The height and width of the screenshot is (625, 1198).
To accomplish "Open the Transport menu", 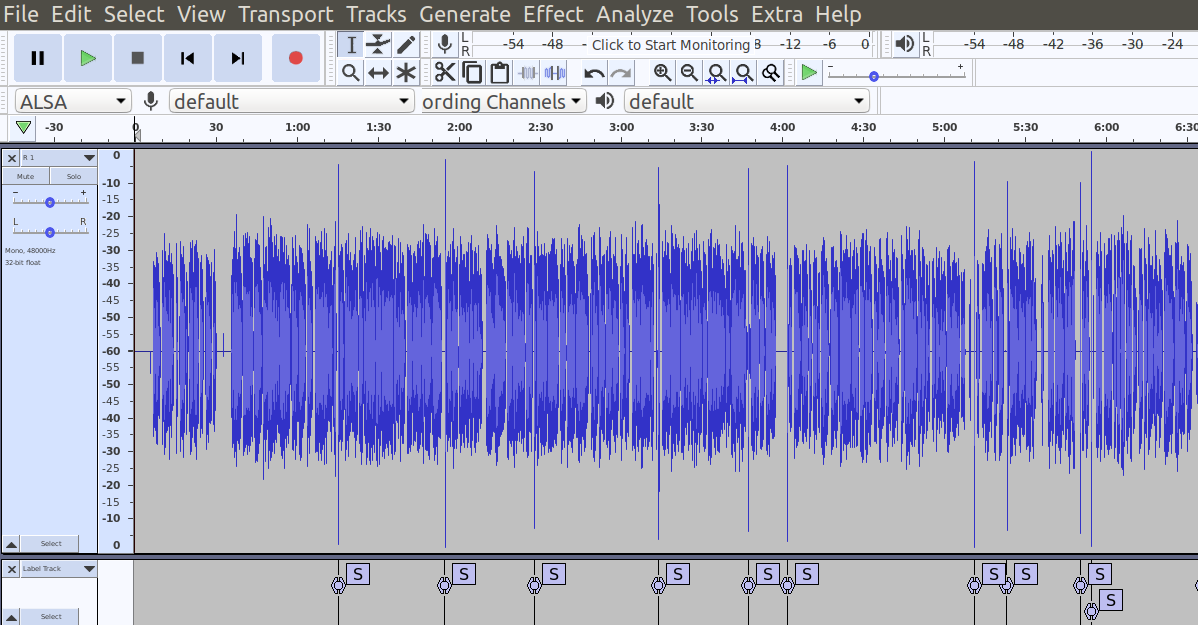I will point(285,14).
